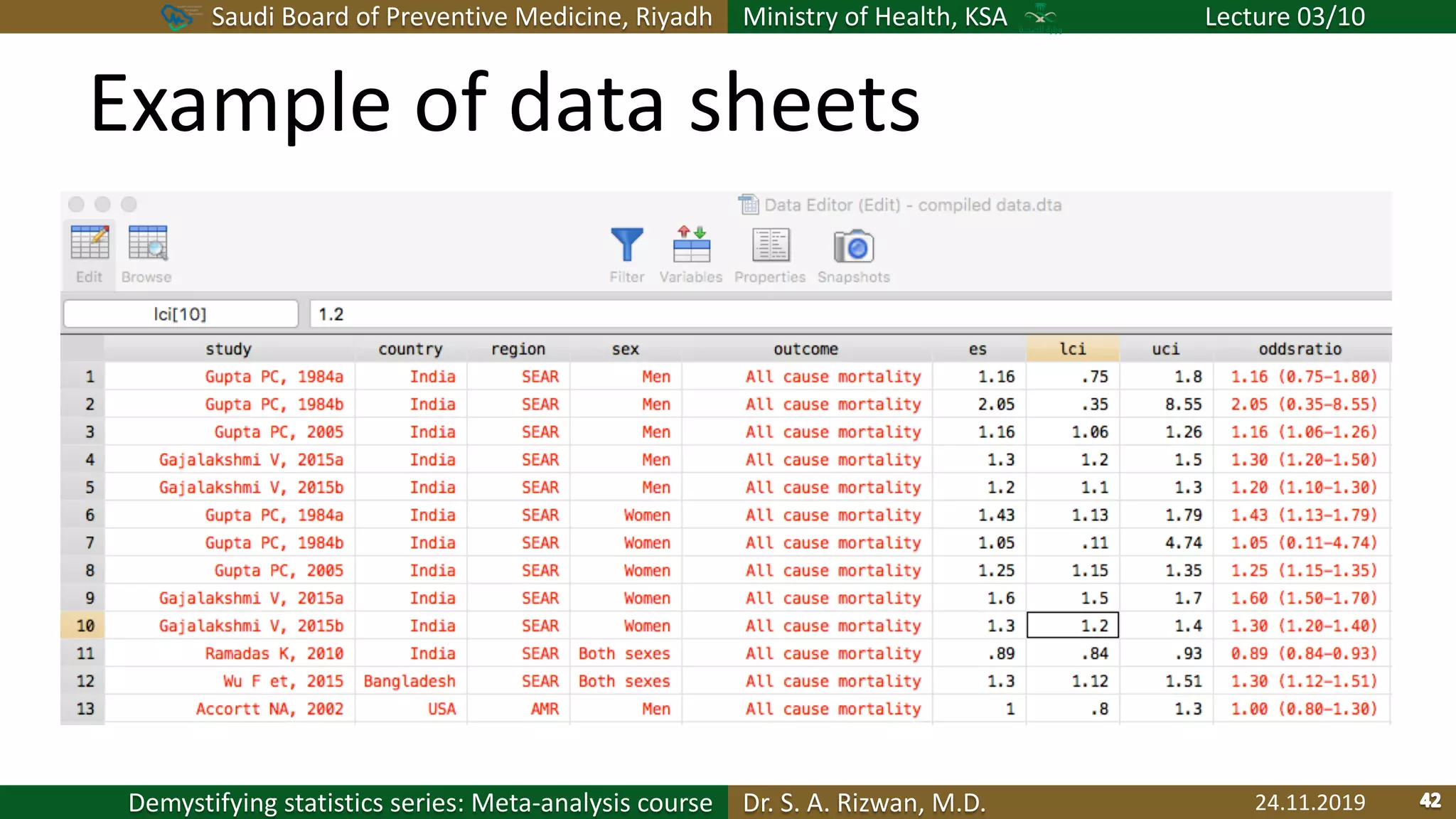This screenshot has width=1456, height=819.
Task: Click the selected lci cell 1.2 in row 10
Action: pos(1073,626)
